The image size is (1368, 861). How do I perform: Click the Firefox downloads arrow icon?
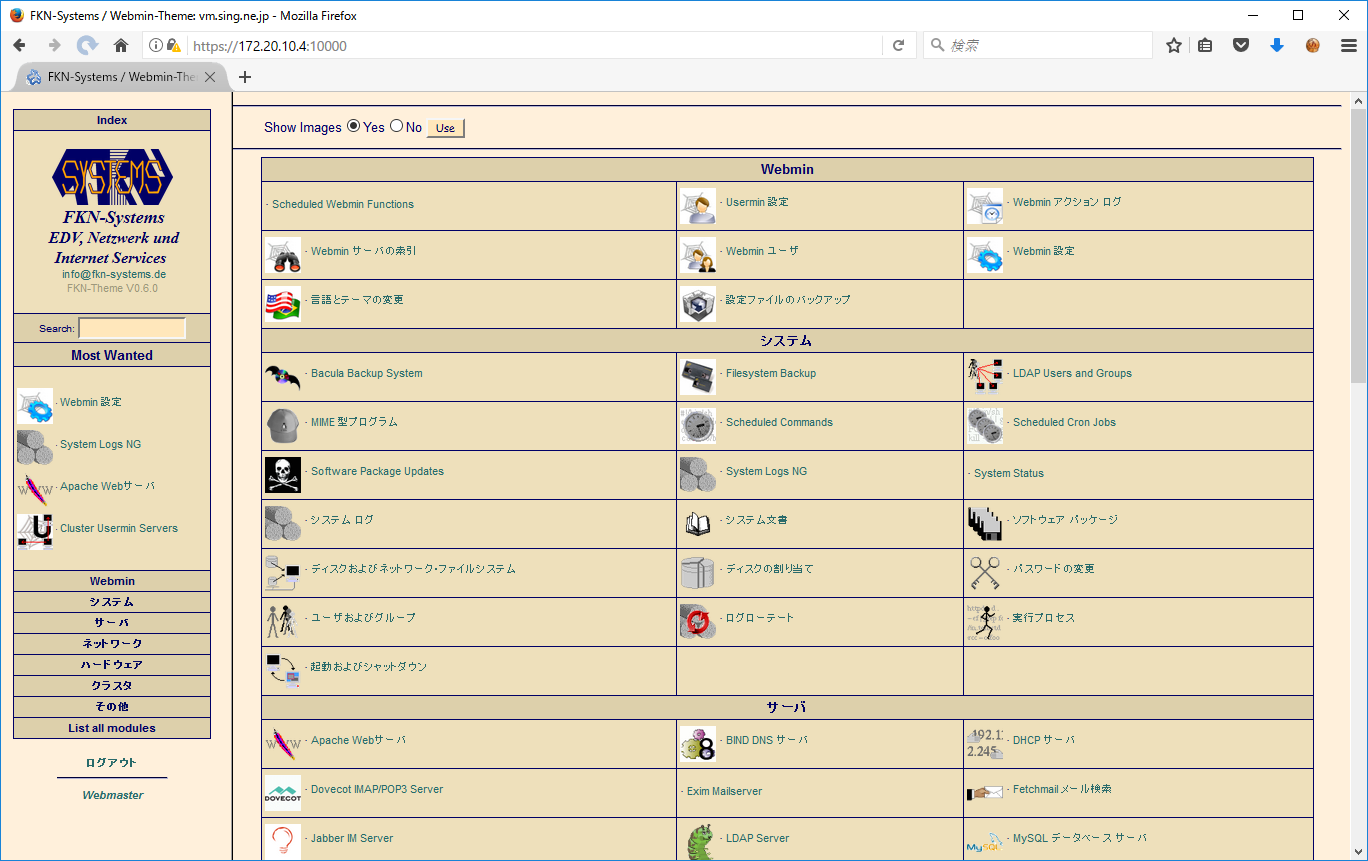click(1276, 45)
